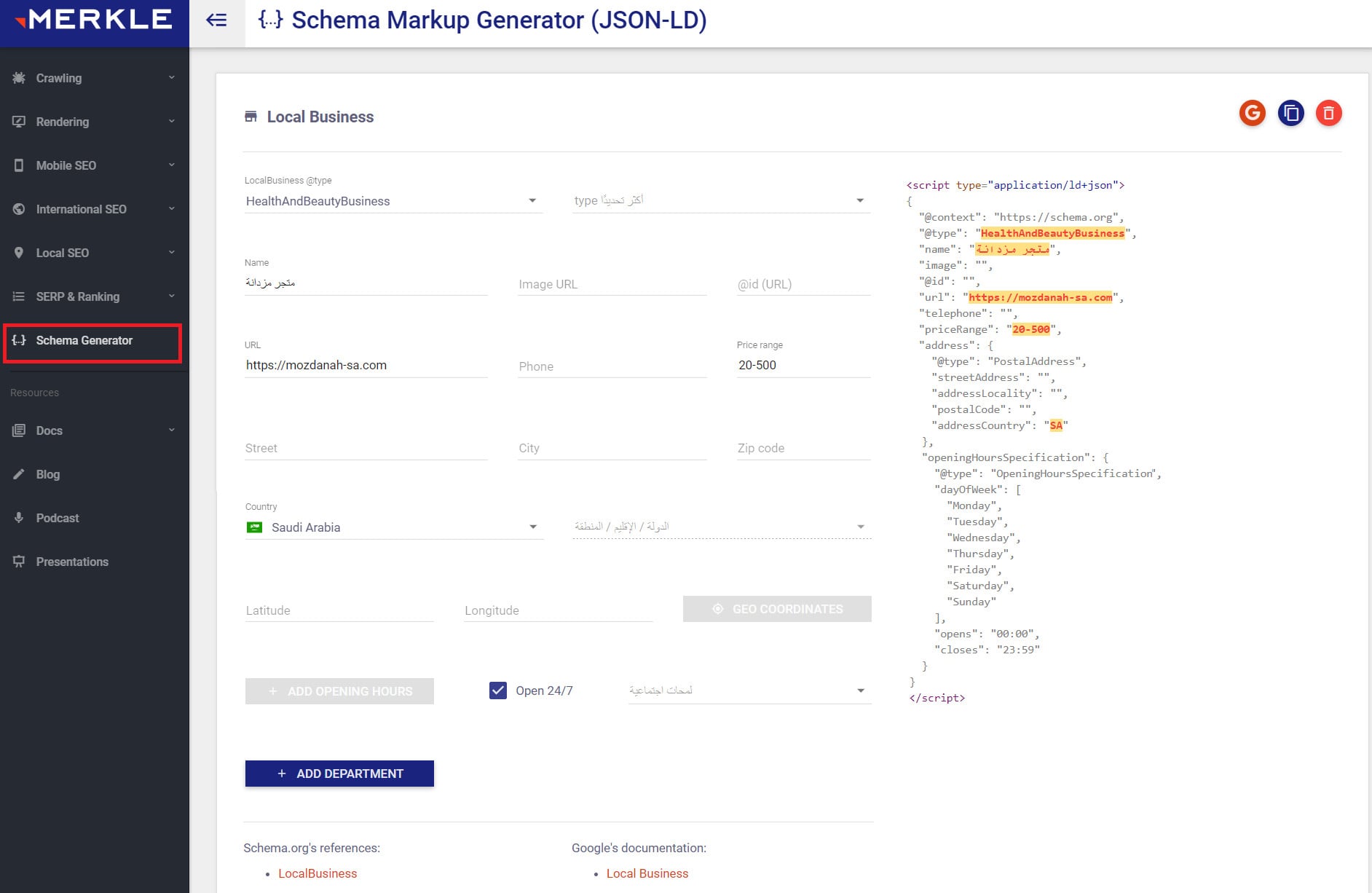Image resolution: width=1372 pixels, height=893 pixels.
Task: Click the highlighted 20-500 value in code
Action: (x=1031, y=329)
